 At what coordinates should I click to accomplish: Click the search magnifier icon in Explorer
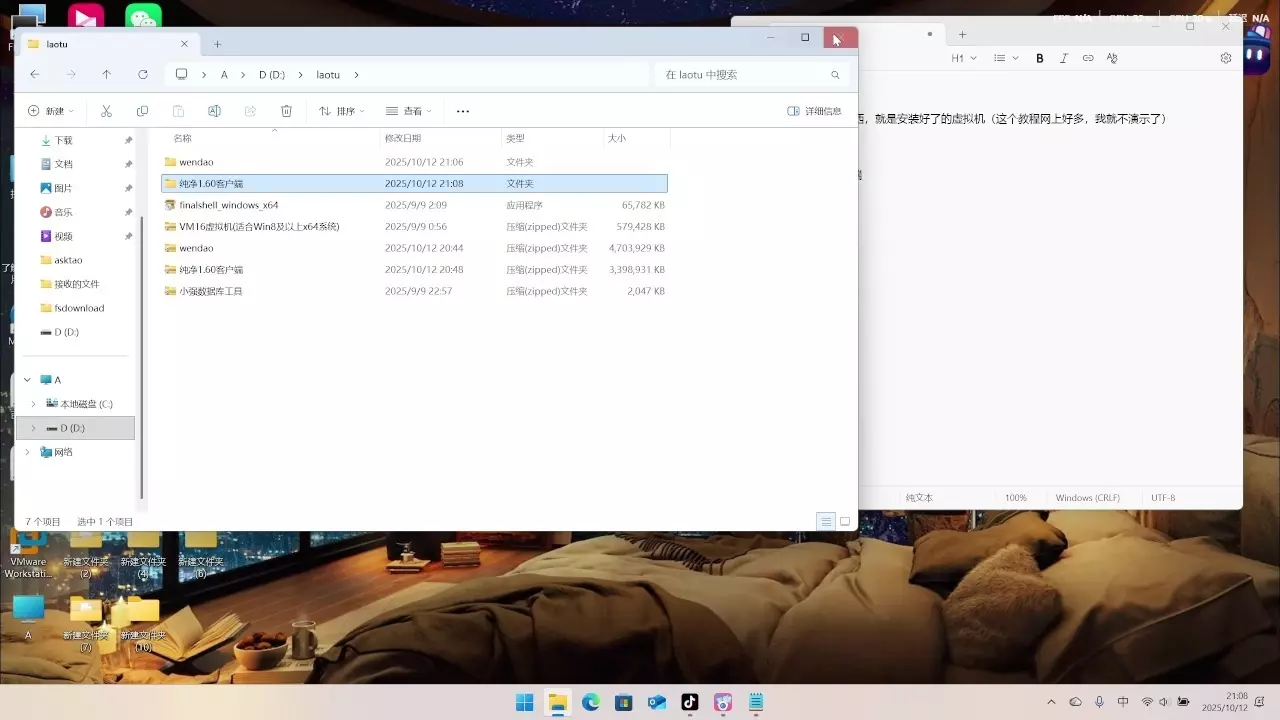[x=835, y=75]
